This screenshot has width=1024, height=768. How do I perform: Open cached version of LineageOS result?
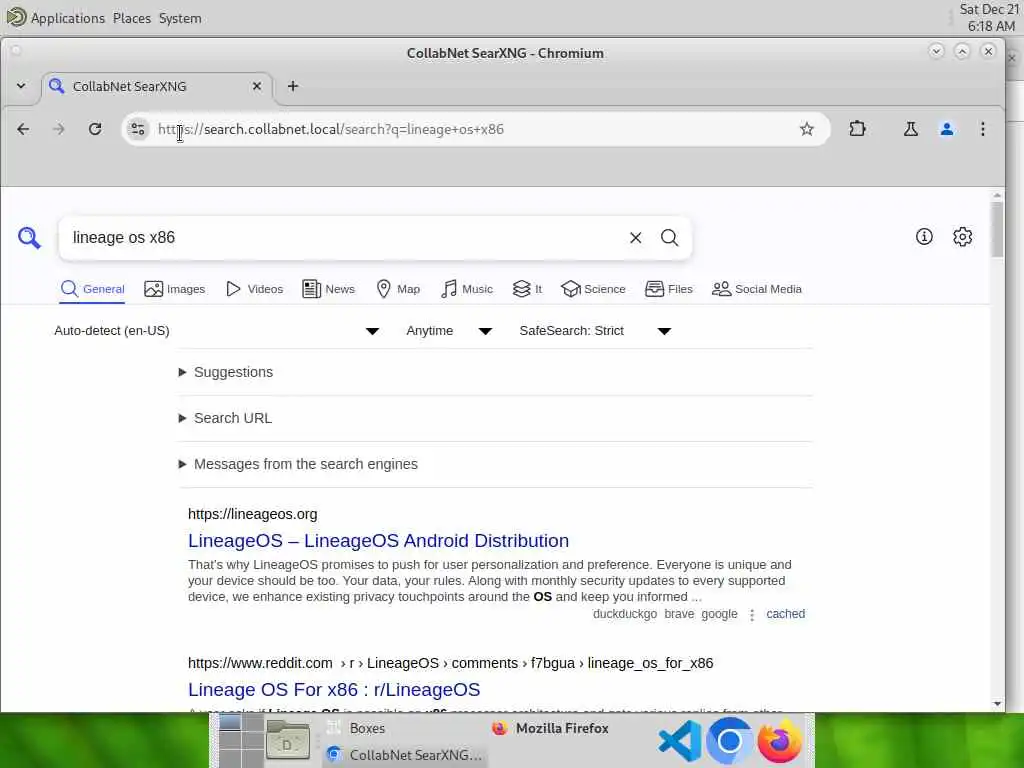785,614
